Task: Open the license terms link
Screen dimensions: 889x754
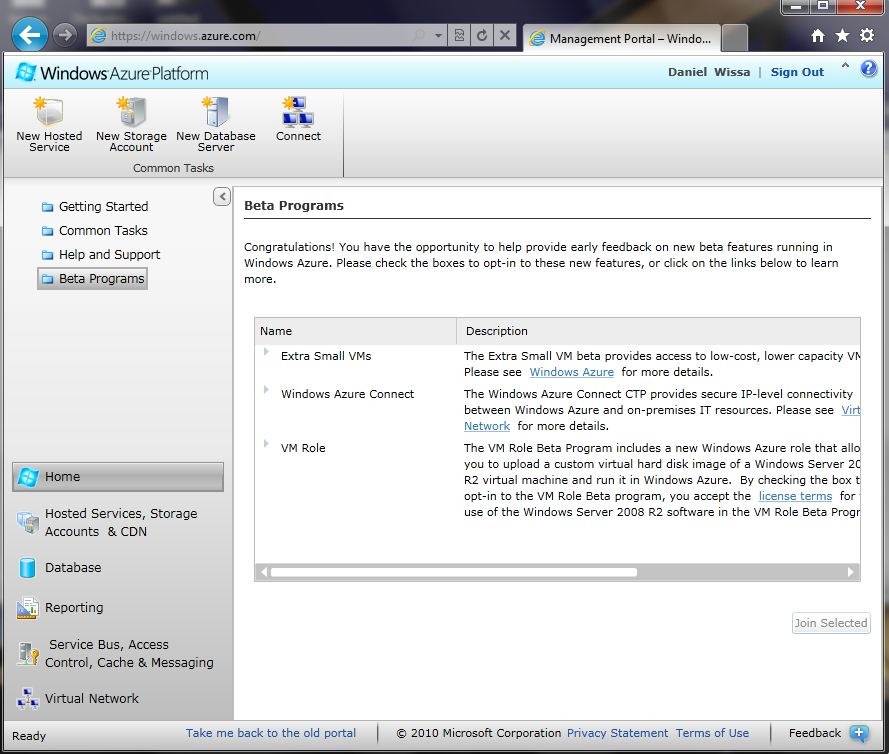Action: point(795,496)
